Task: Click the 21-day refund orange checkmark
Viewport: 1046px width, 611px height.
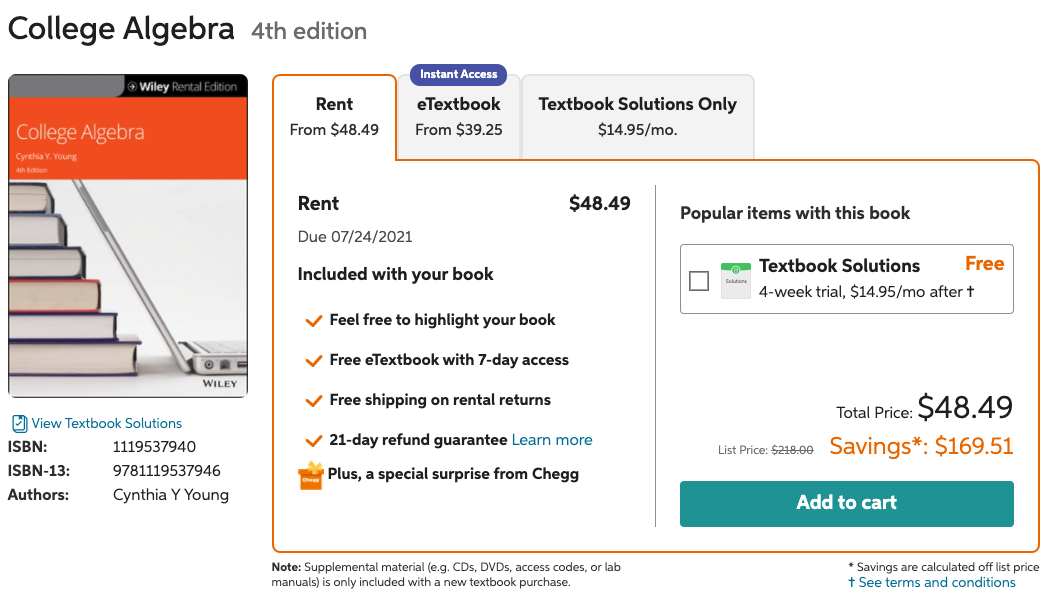Action: [x=313, y=441]
